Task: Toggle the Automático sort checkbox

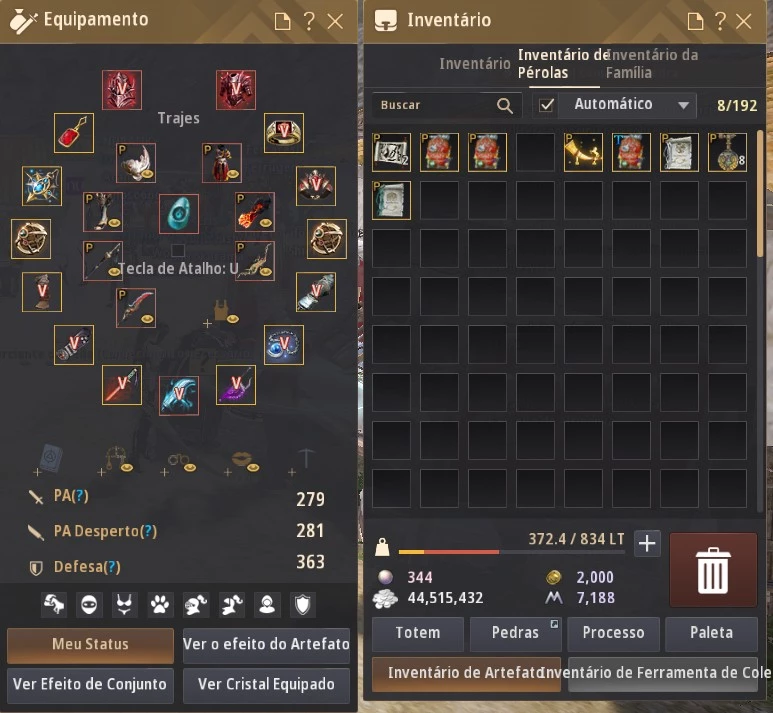Action: [x=546, y=105]
